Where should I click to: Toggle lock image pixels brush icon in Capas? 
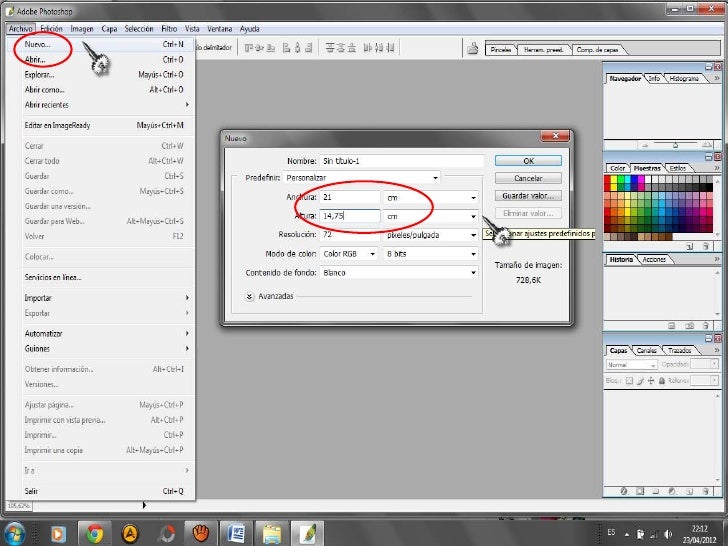(x=640, y=381)
